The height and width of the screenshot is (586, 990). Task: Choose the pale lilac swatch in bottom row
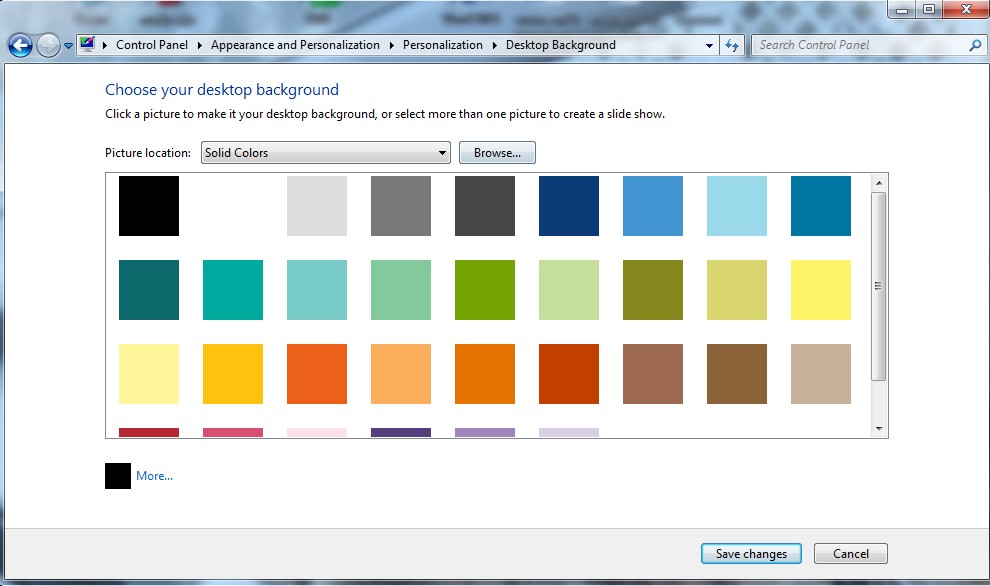point(569,433)
